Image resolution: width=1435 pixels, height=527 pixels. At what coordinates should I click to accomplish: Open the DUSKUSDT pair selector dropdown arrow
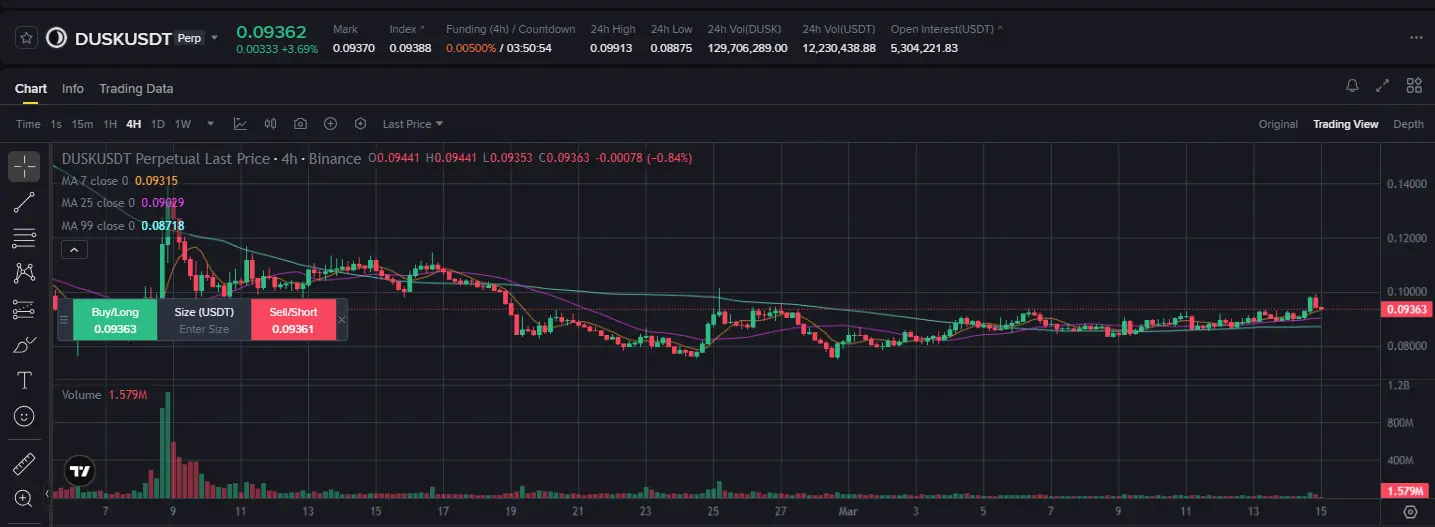pos(214,38)
